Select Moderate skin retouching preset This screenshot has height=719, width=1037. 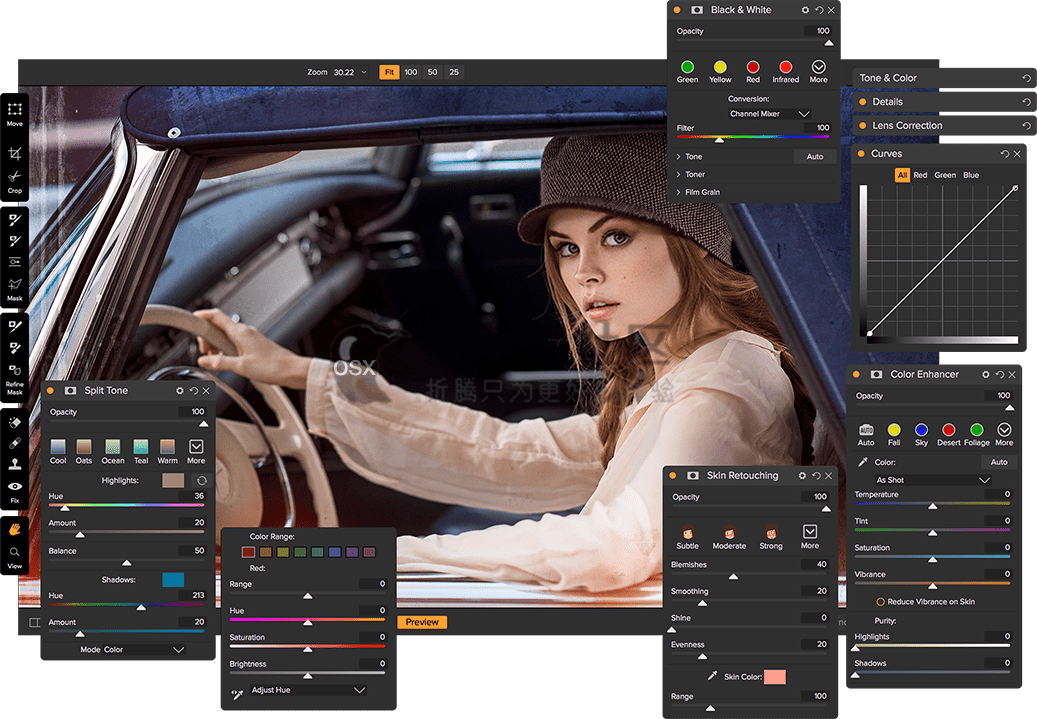(729, 532)
